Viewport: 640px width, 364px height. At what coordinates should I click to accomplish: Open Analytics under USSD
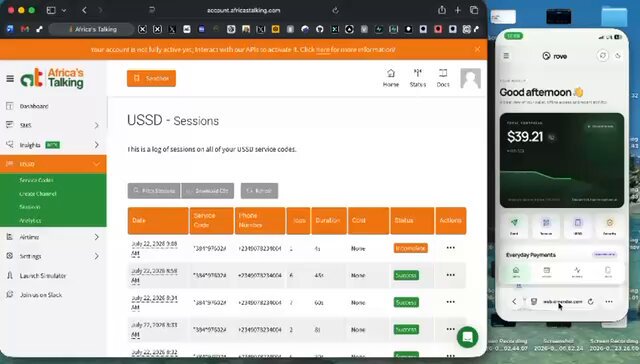(30, 220)
